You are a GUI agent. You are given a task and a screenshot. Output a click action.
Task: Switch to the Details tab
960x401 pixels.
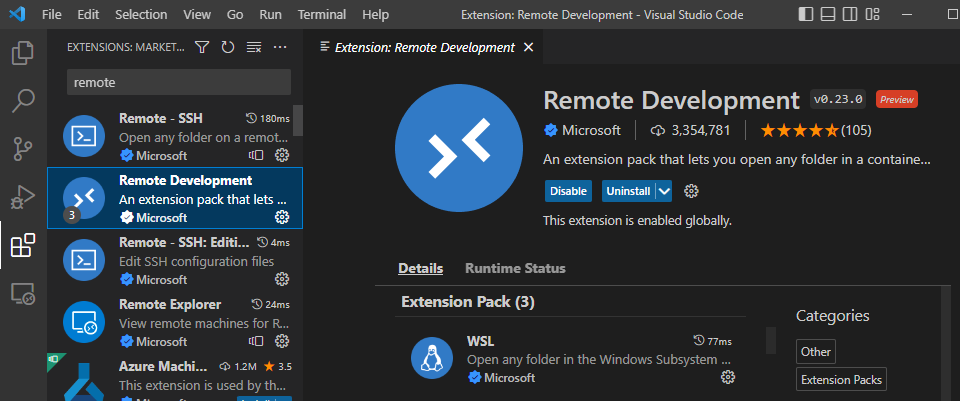point(421,268)
